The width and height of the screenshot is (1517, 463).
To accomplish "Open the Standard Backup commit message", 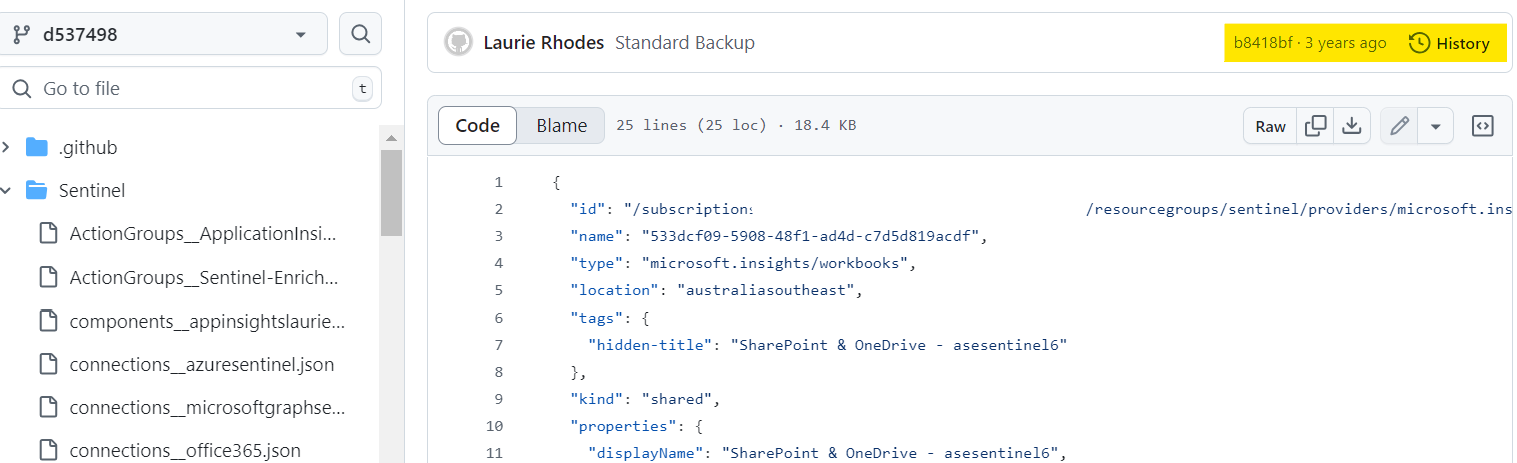I will [x=685, y=43].
